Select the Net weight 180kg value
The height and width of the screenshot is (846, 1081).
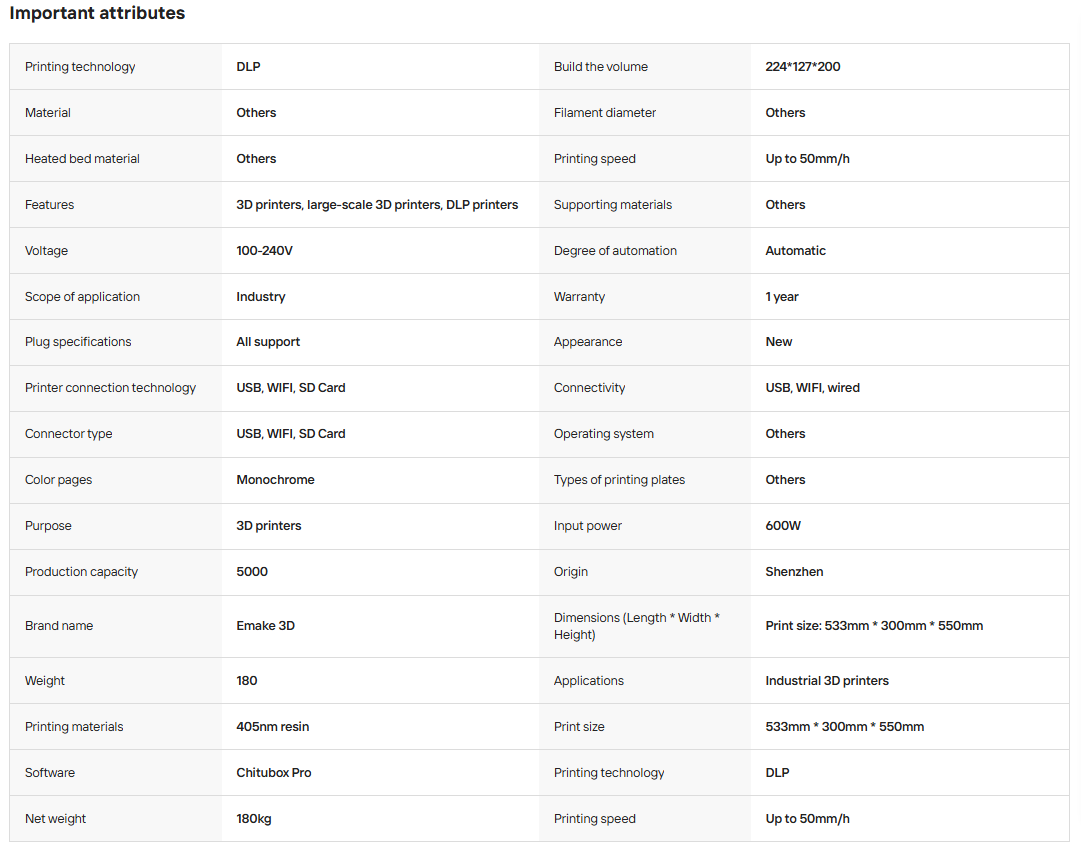click(254, 819)
